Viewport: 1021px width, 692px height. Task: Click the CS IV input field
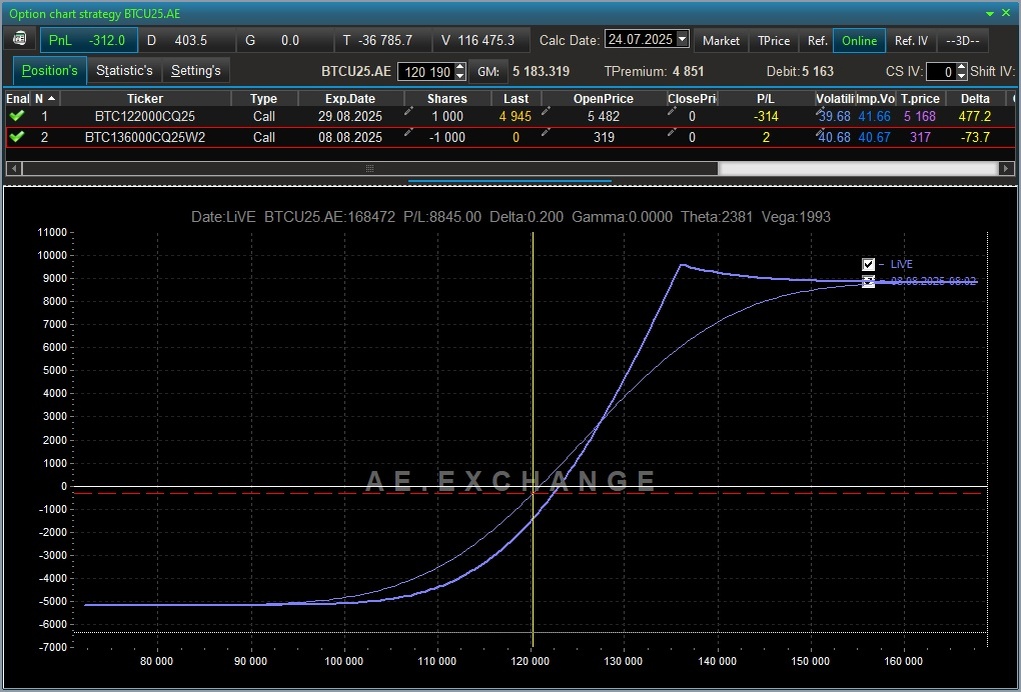click(941, 72)
